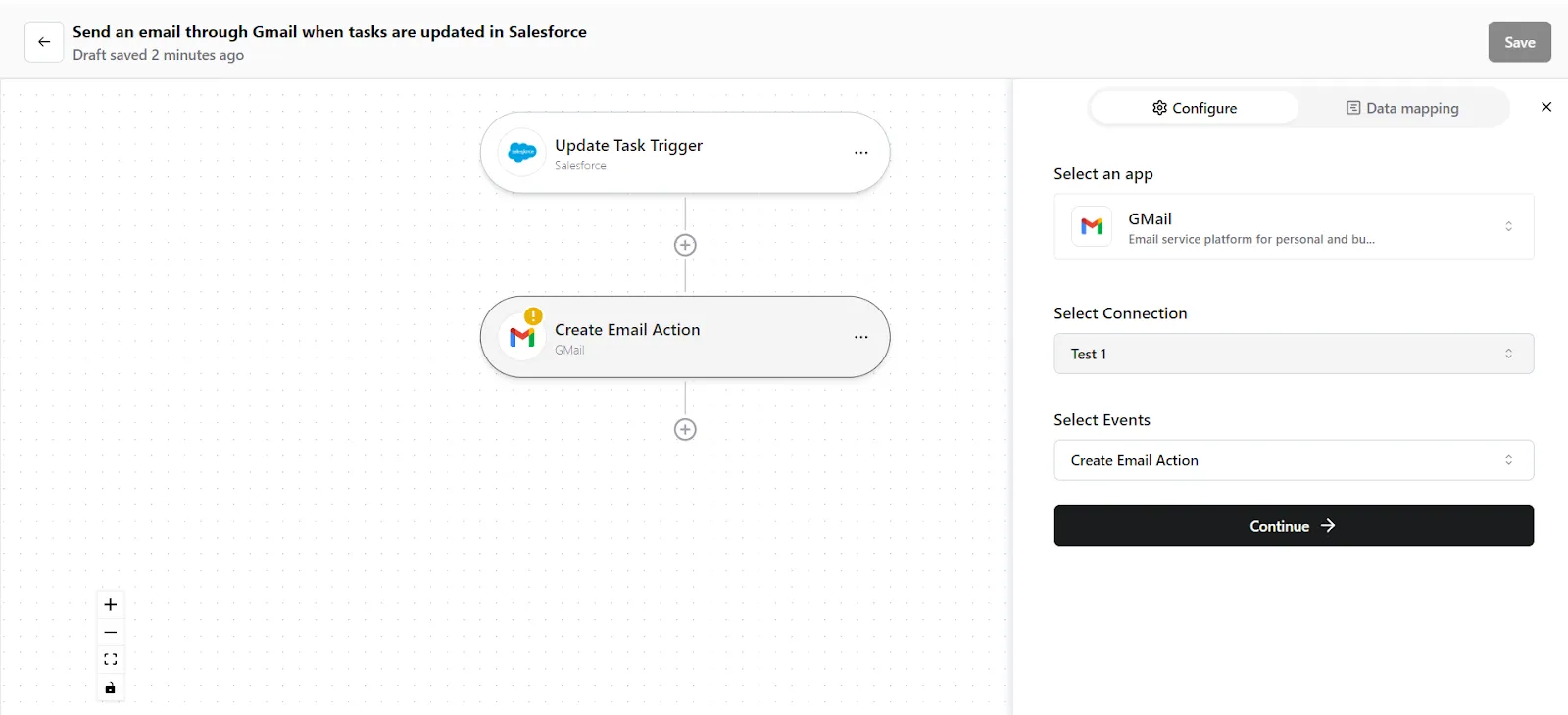Screen dimensions: 1568x715
Task: Click the 'Select an app' label
Action: point(1103,174)
